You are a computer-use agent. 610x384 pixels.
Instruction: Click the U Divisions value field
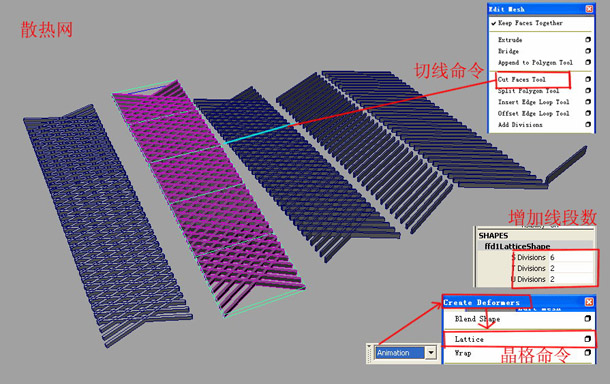coord(571,279)
